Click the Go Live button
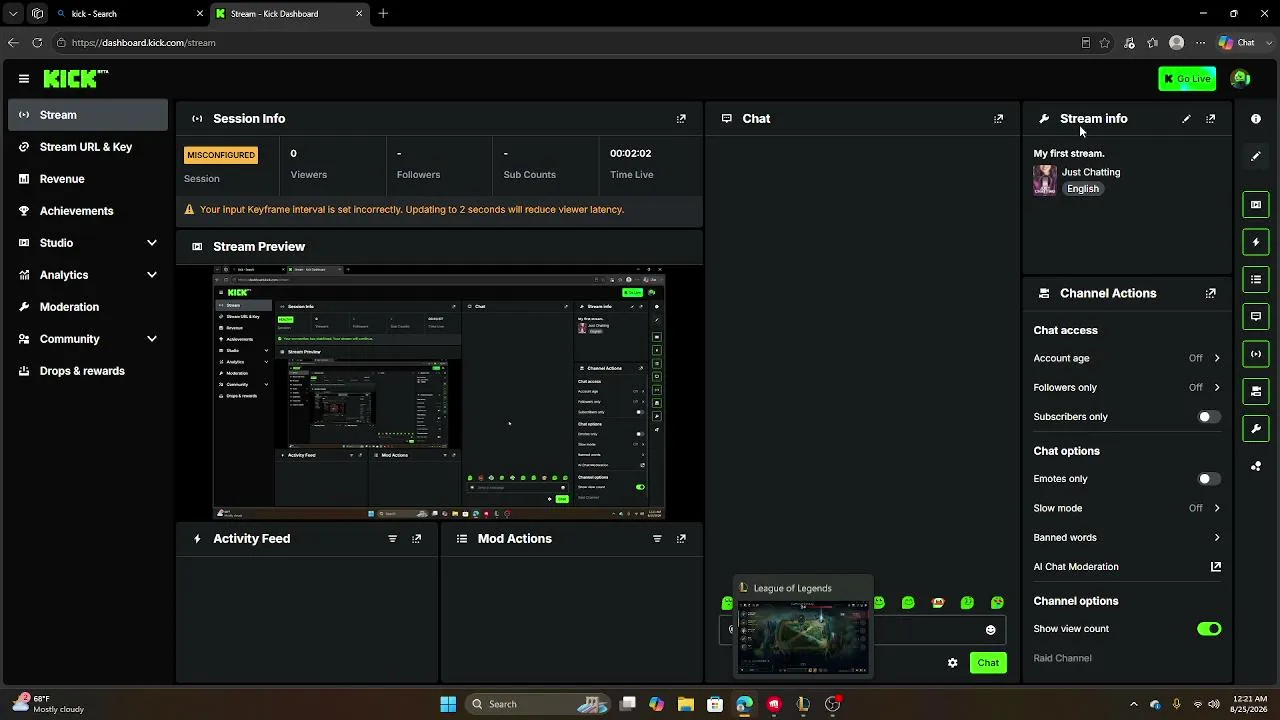 coord(1187,79)
